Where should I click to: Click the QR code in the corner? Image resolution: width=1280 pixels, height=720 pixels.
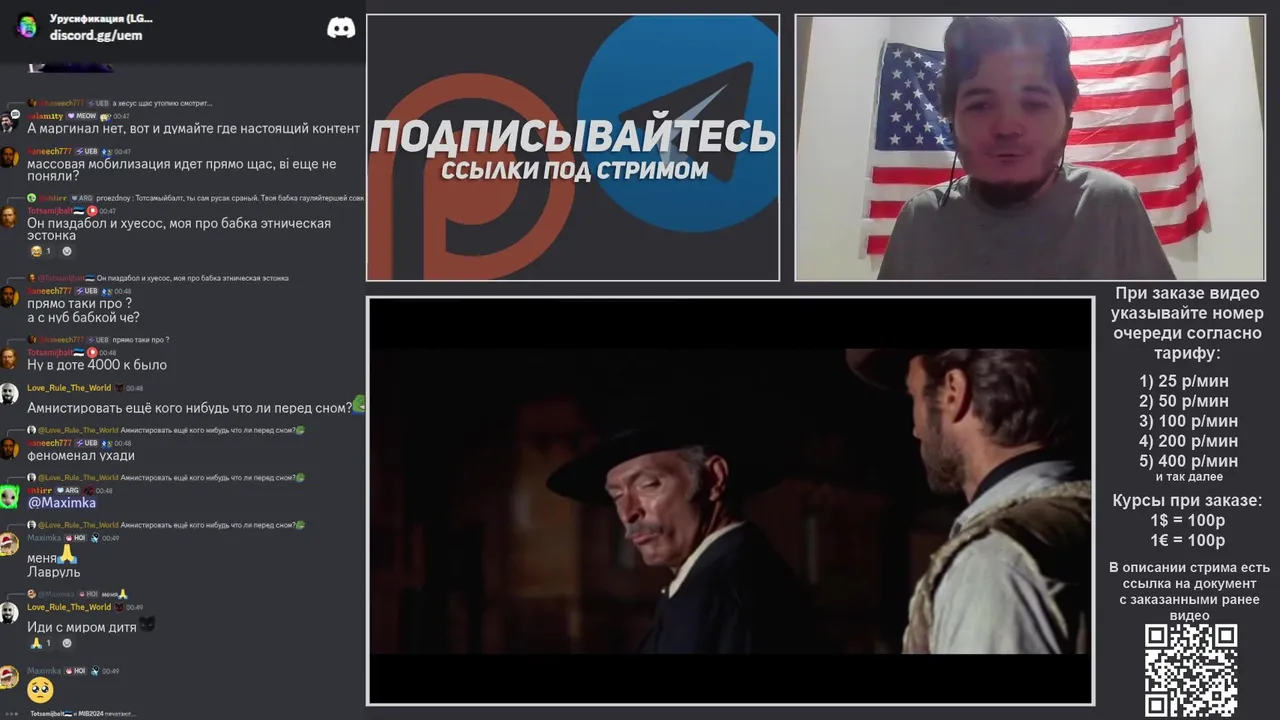[x=1191, y=670]
